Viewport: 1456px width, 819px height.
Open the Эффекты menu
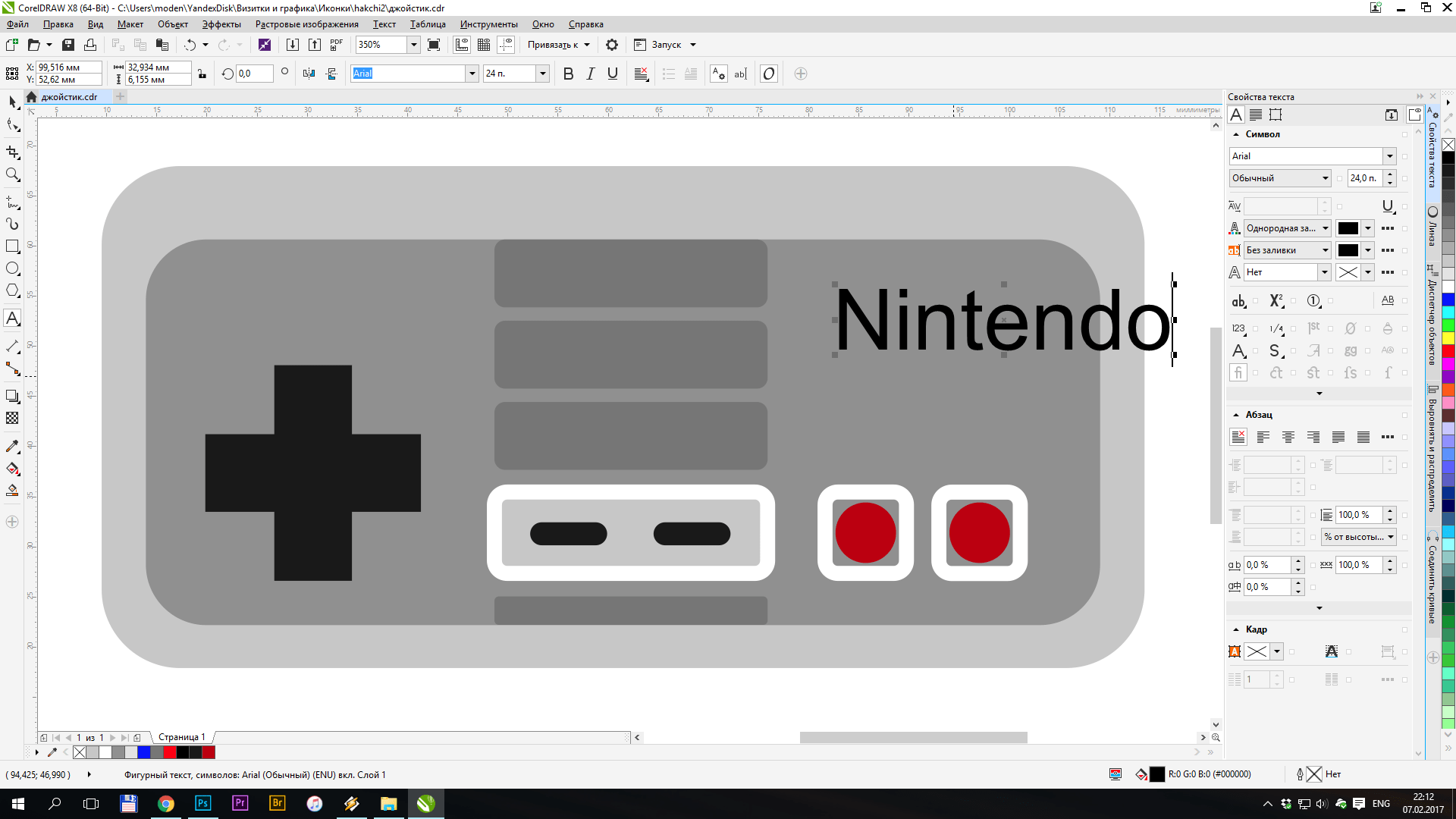221,24
